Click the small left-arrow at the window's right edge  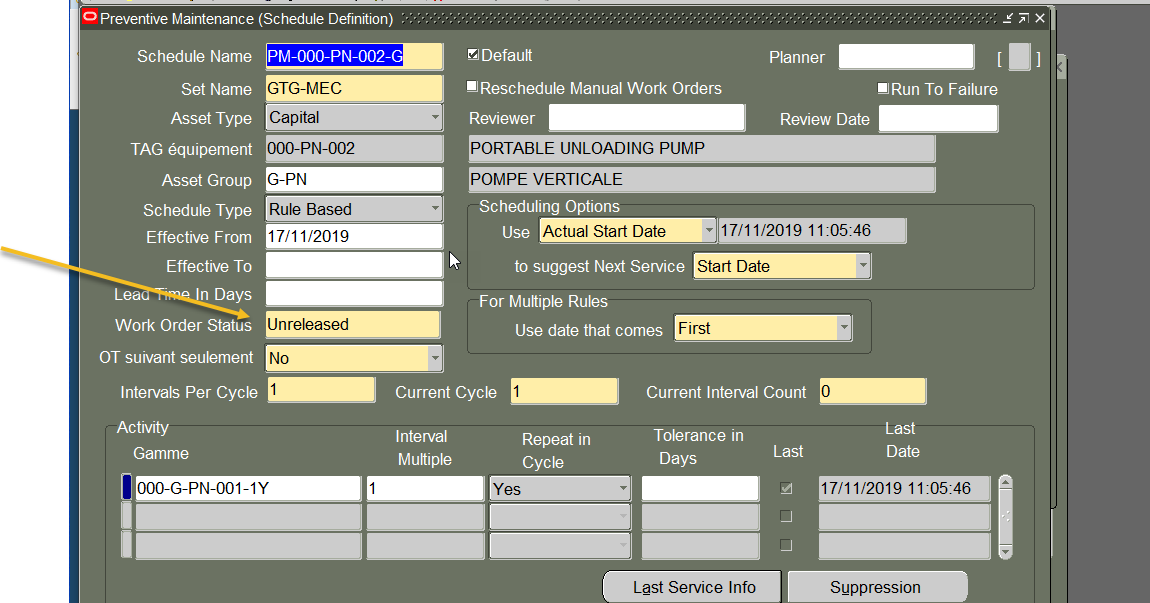(1060, 67)
